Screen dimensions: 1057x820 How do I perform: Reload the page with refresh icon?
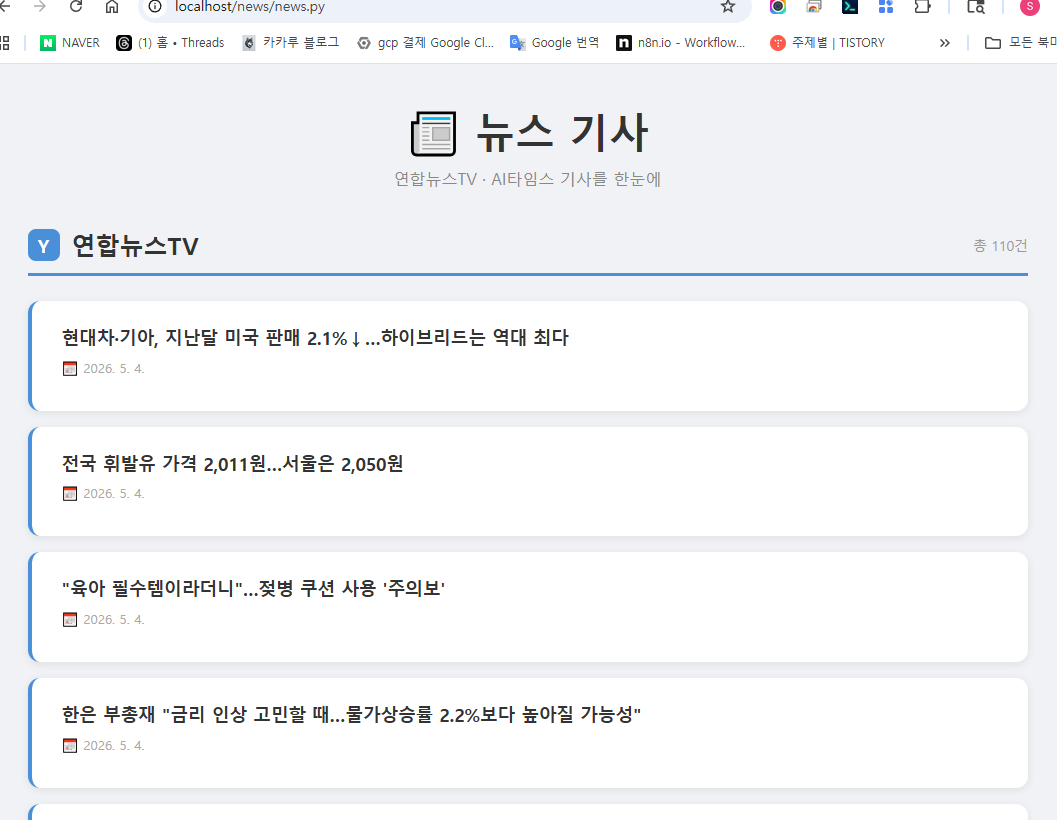point(76,7)
